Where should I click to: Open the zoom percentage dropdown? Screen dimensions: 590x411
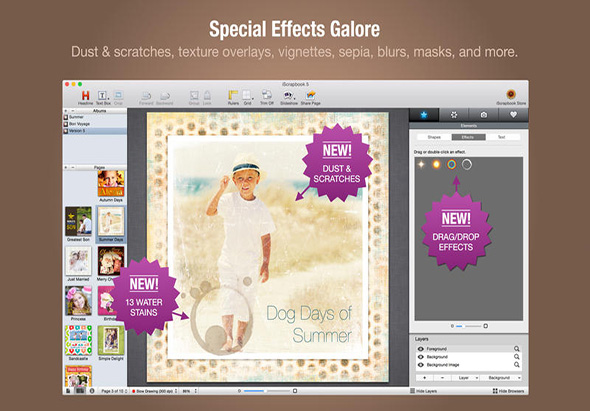click(189, 391)
